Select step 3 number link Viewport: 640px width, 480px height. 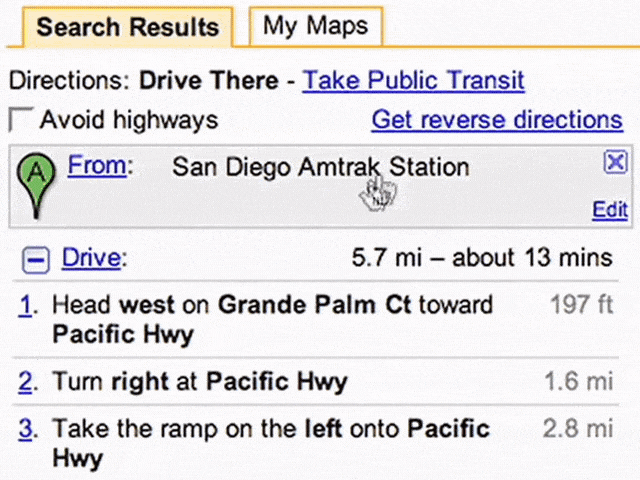[x=25, y=429]
